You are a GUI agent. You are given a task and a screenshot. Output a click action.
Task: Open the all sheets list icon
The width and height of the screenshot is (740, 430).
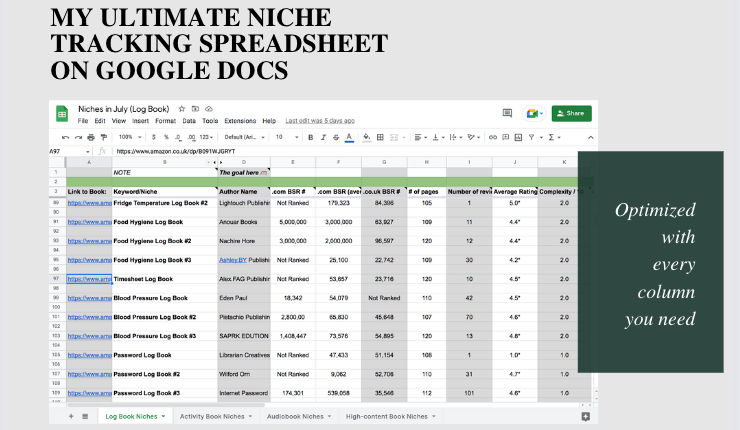[85, 416]
